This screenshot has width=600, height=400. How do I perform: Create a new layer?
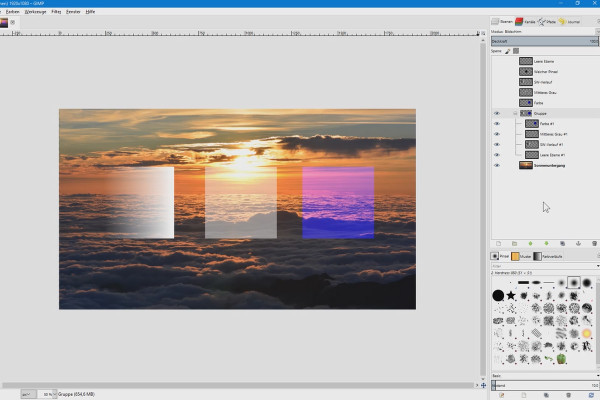[x=498, y=243]
